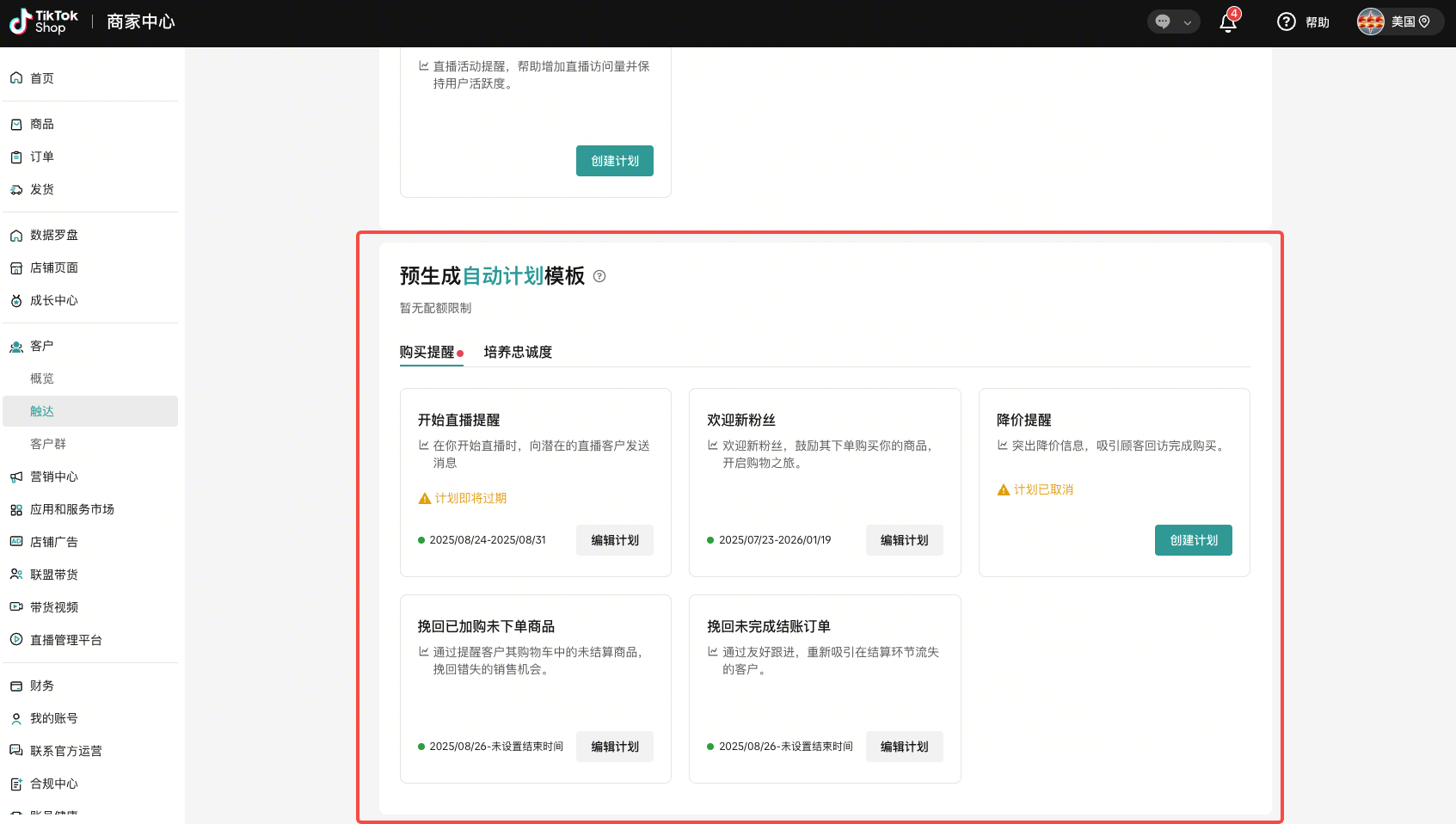Open the chat message dropdown
This screenshot has height=824, width=1456.
[1173, 22]
